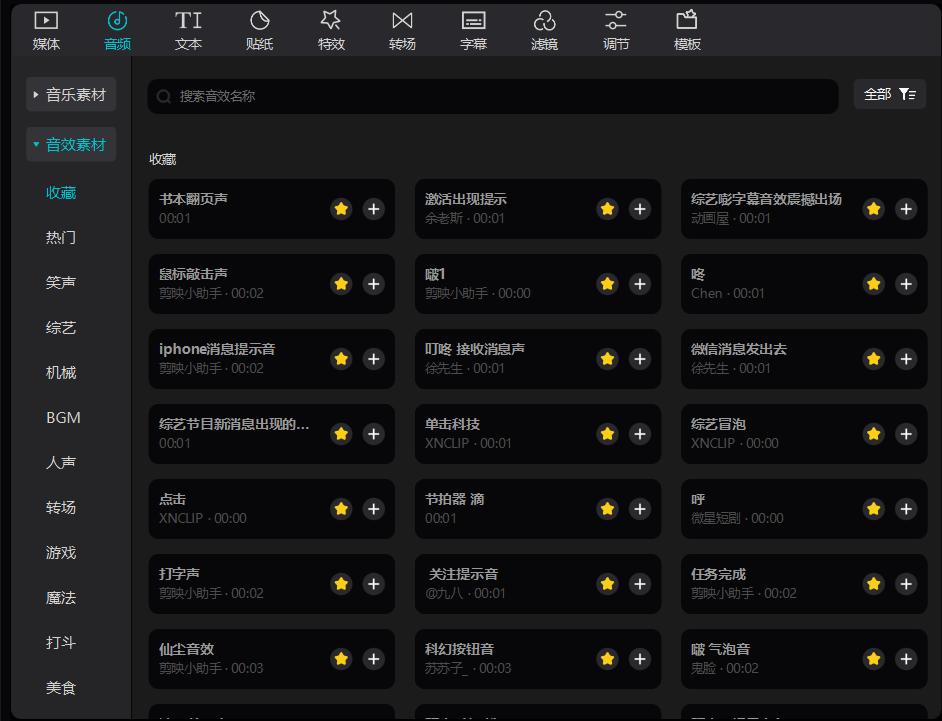942x721 pixels.
Task: Remove 鼠标敲击声 from favorites
Action: (340, 284)
